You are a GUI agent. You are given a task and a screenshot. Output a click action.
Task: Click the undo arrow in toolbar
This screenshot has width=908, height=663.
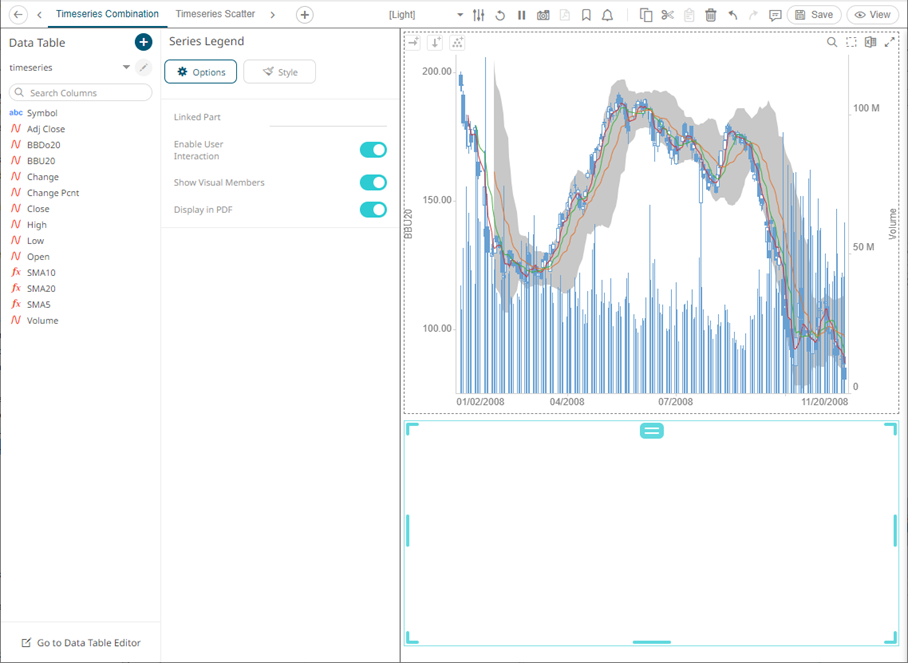pyautogui.click(x=733, y=15)
